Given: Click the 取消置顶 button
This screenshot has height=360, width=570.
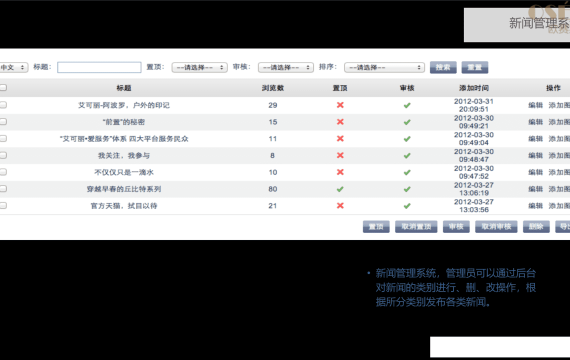Looking at the screenshot, I should pyautogui.click(x=416, y=227).
